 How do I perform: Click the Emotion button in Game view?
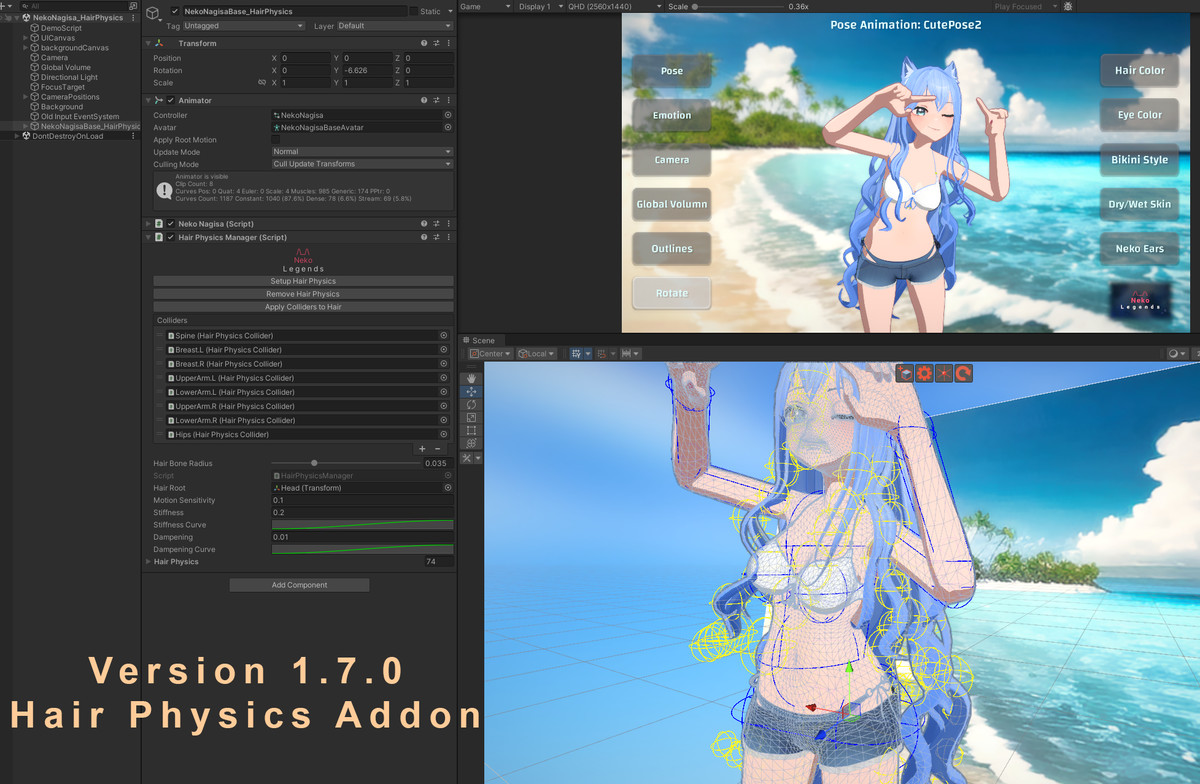click(x=672, y=116)
